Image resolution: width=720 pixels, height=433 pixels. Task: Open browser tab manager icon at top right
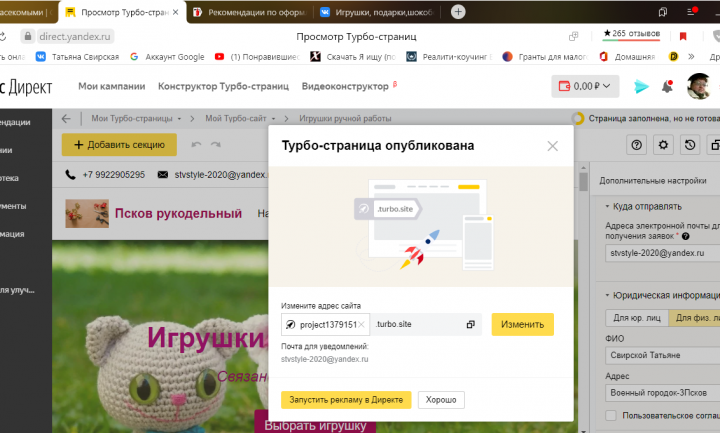tap(663, 12)
